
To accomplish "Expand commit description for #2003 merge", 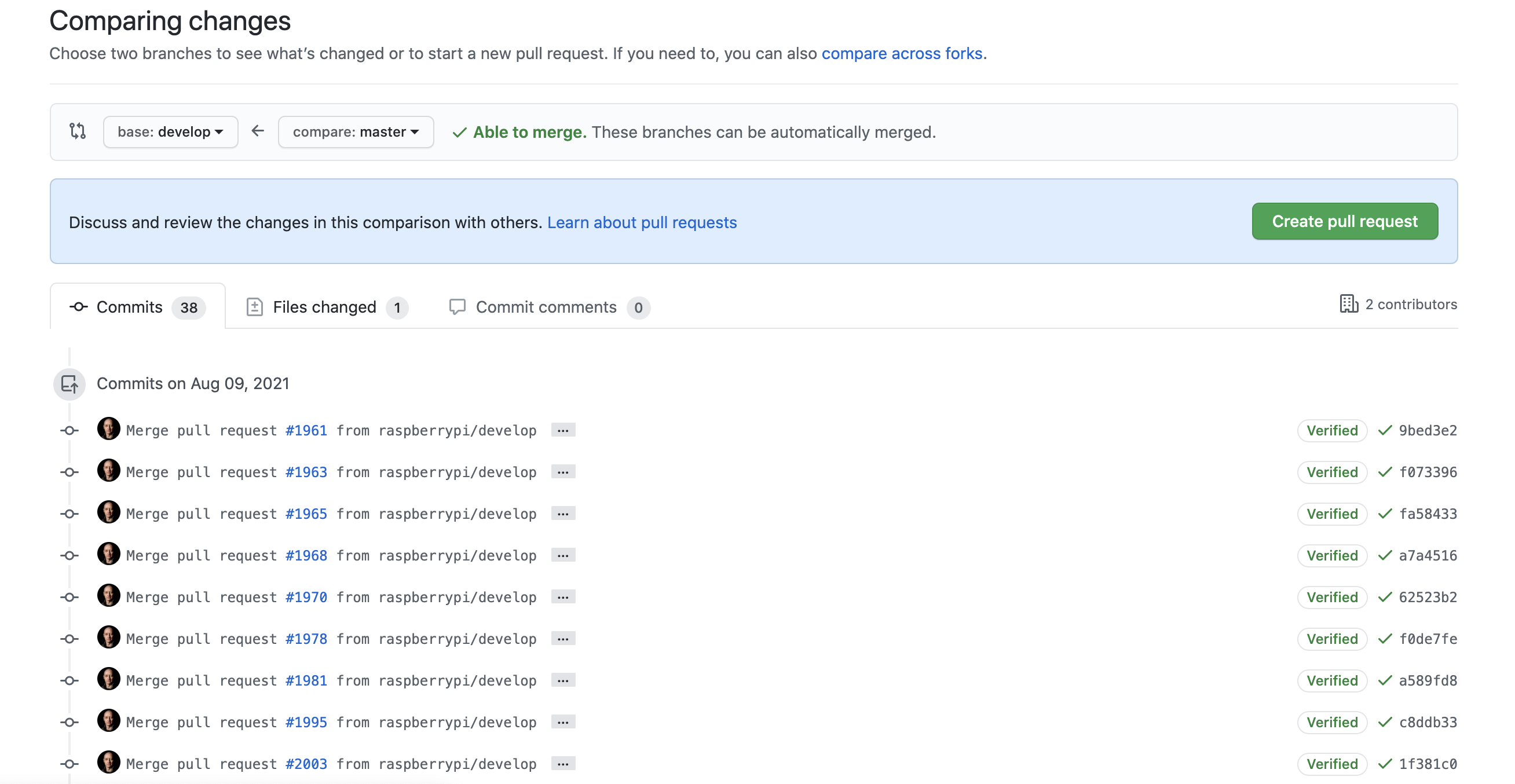I will [x=563, y=764].
